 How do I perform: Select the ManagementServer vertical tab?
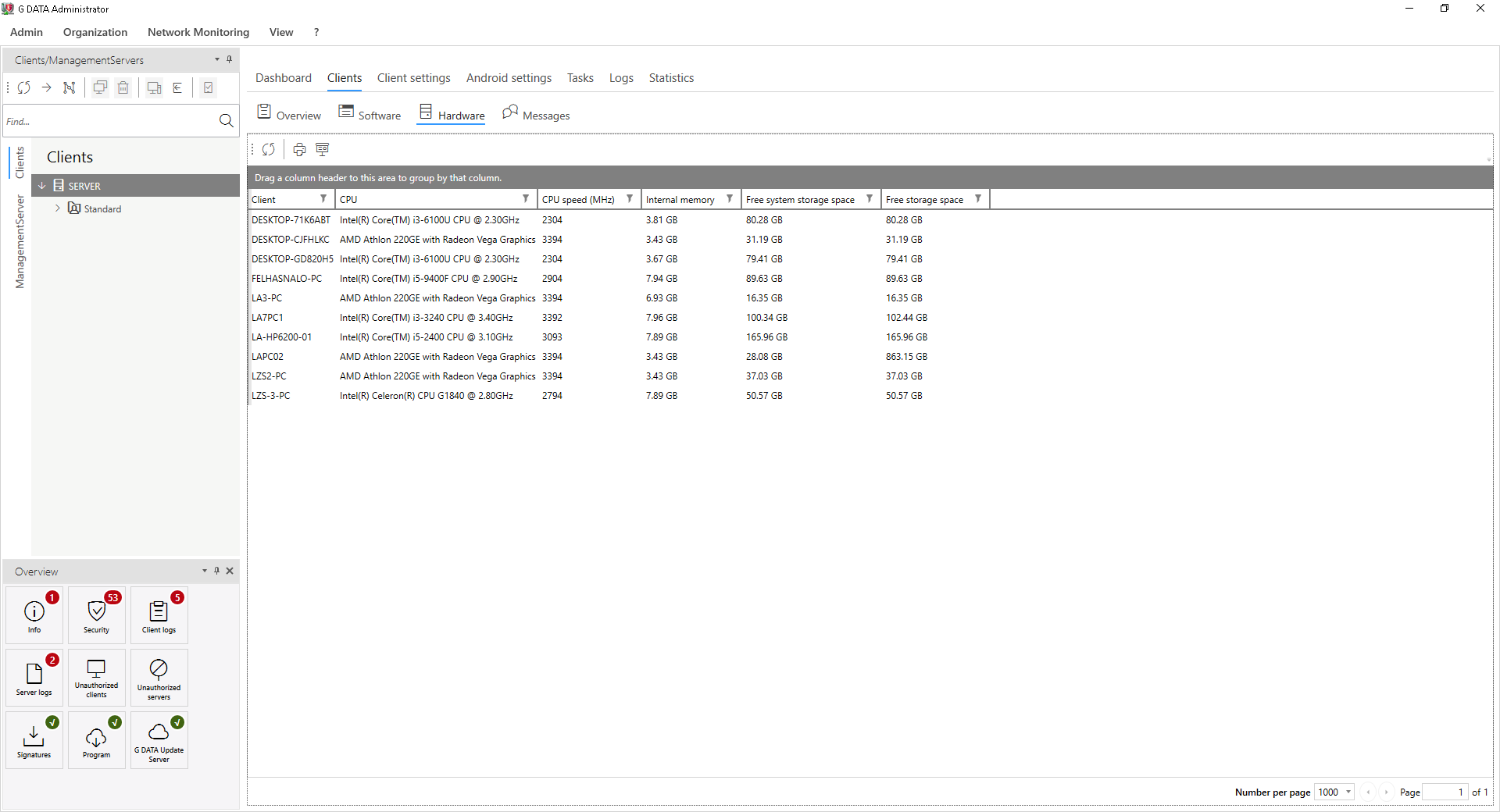point(20,242)
